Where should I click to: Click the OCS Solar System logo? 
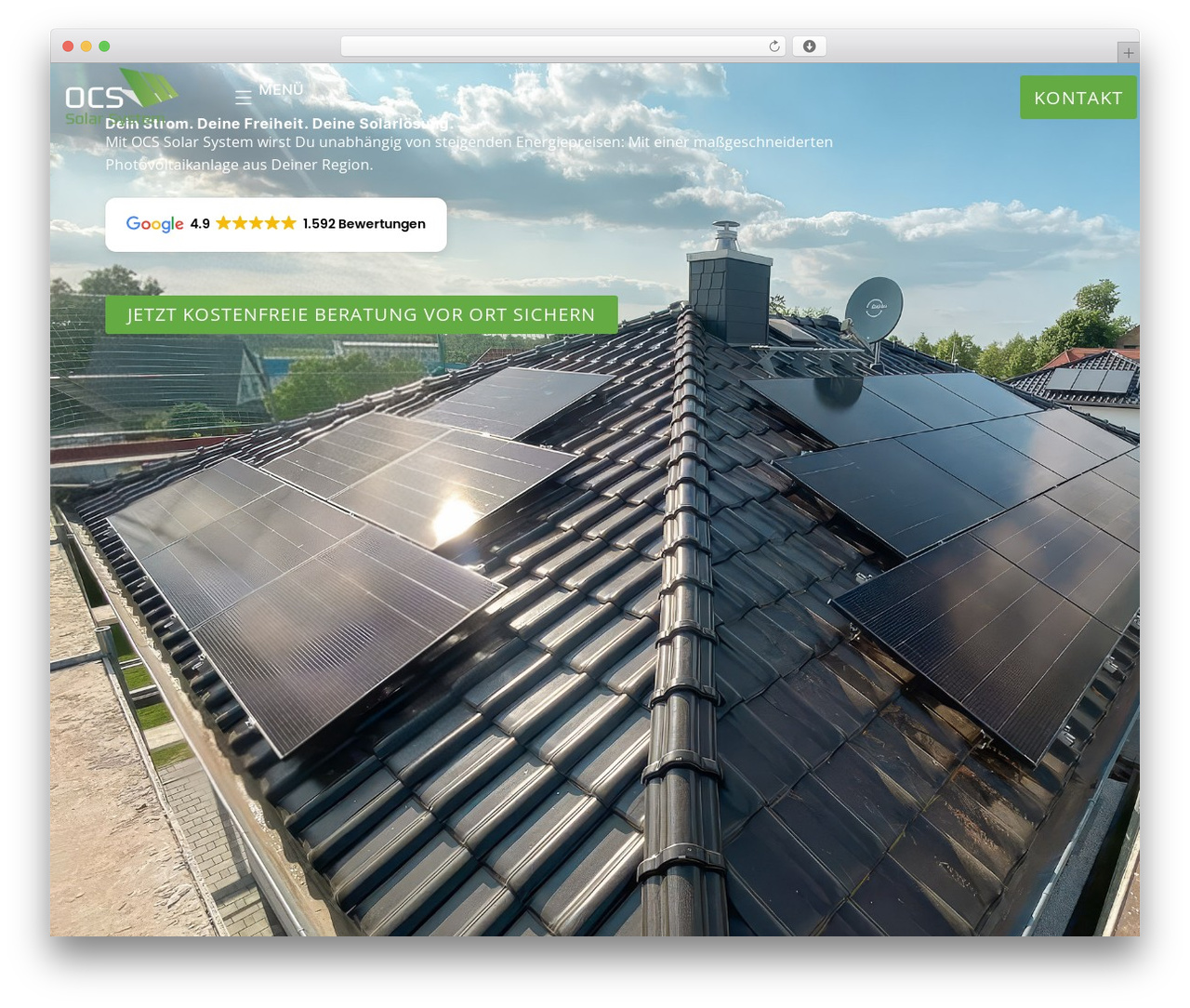click(121, 96)
